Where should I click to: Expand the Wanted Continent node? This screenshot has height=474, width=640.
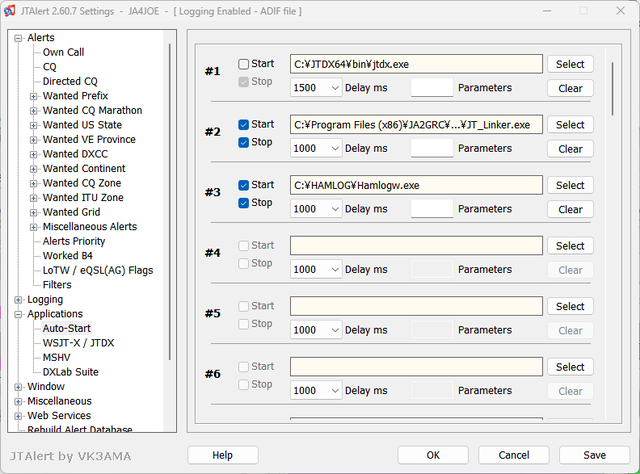[x=33, y=169]
